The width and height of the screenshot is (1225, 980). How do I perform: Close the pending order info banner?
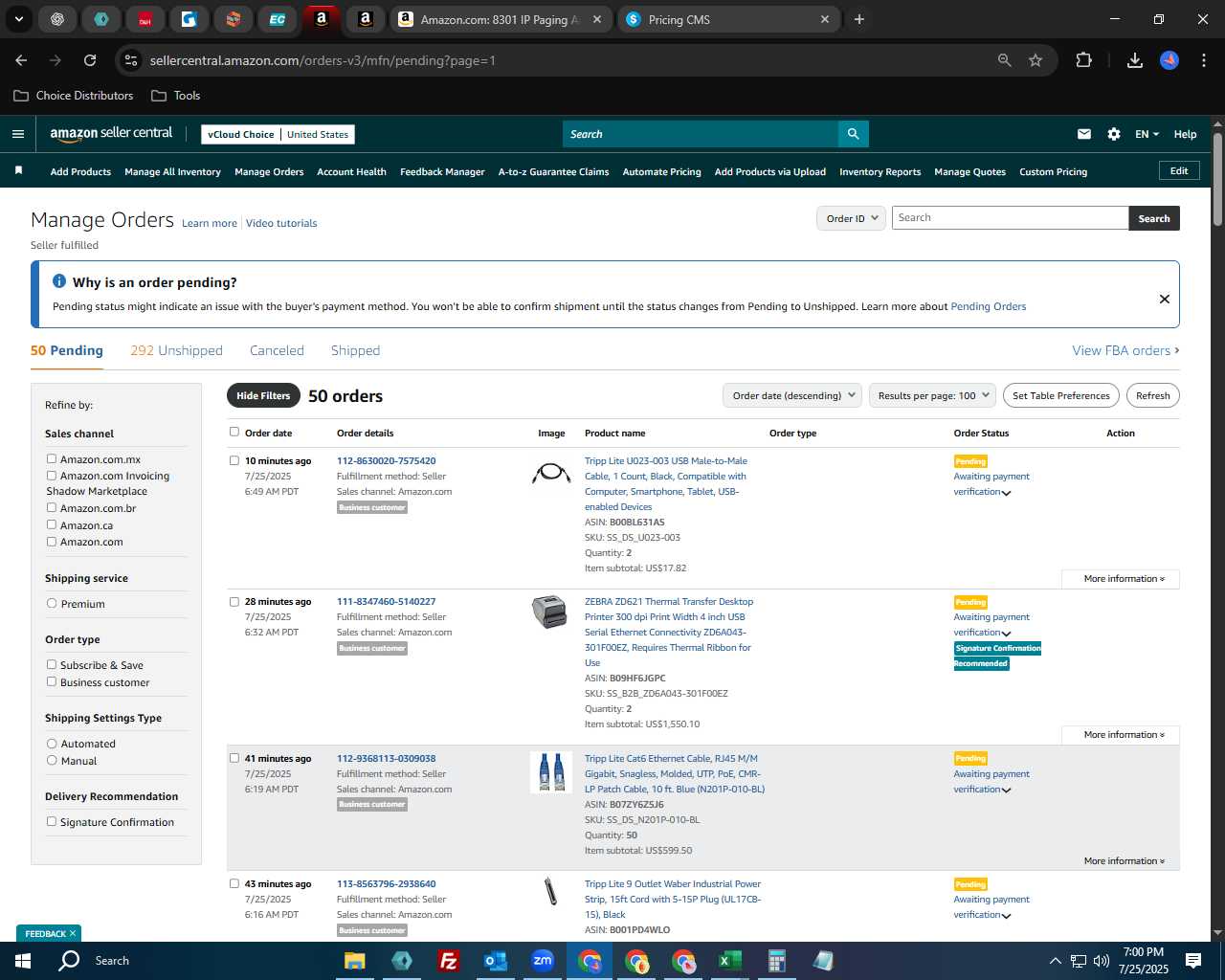pyautogui.click(x=1165, y=299)
